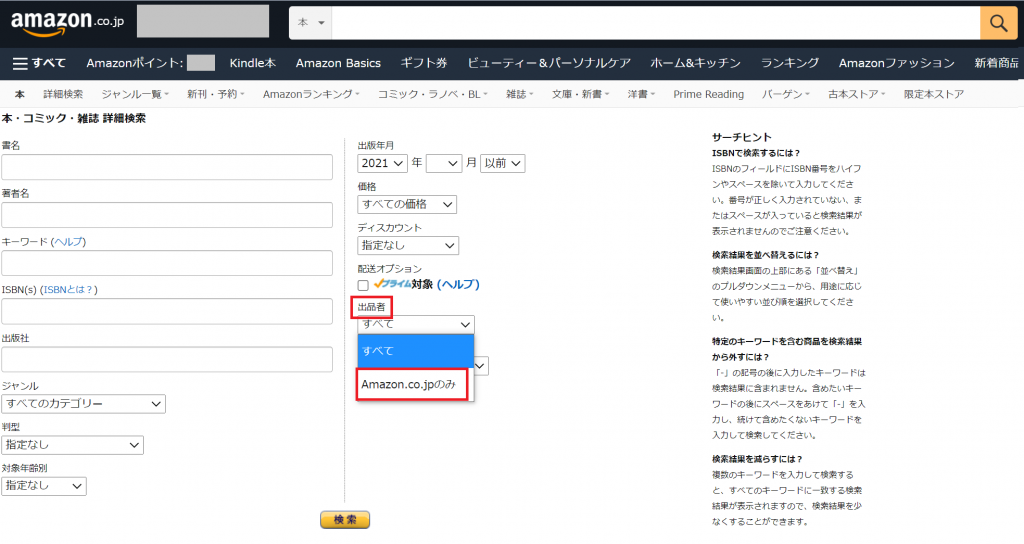The width and height of the screenshot is (1024, 544).
Task: Click the プライム logo icon
Action: tap(392, 284)
